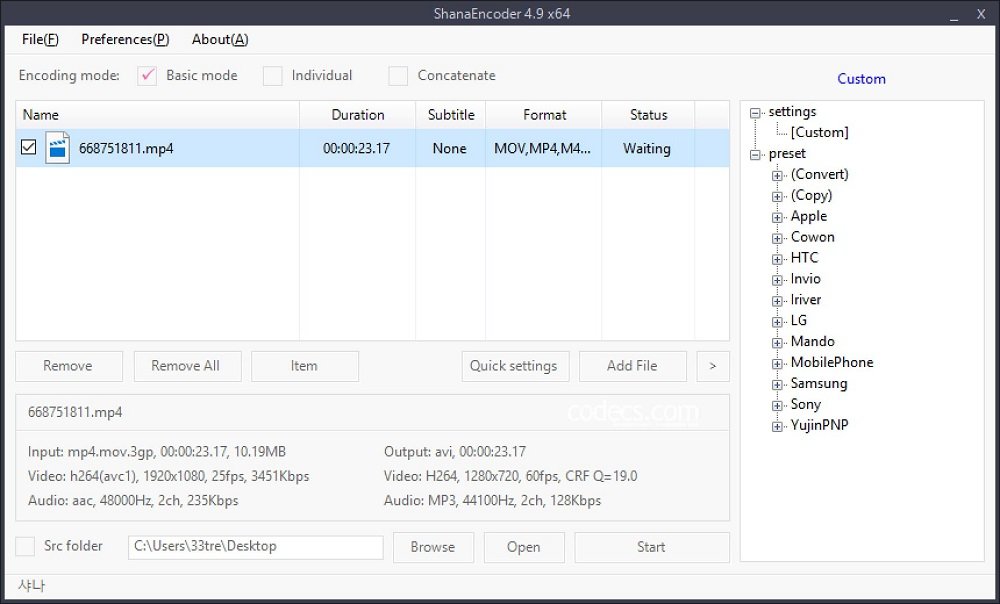Open Quick settings

pyautogui.click(x=515, y=366)
